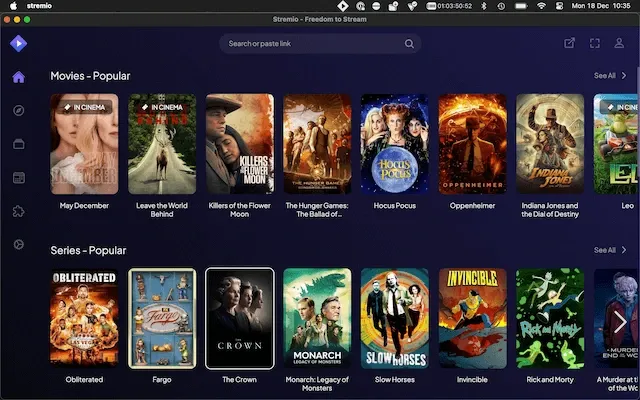Viewport: 640px width, 400px height.
Task: Open Calendar icon in sidebar
Action: pos(18,178)
